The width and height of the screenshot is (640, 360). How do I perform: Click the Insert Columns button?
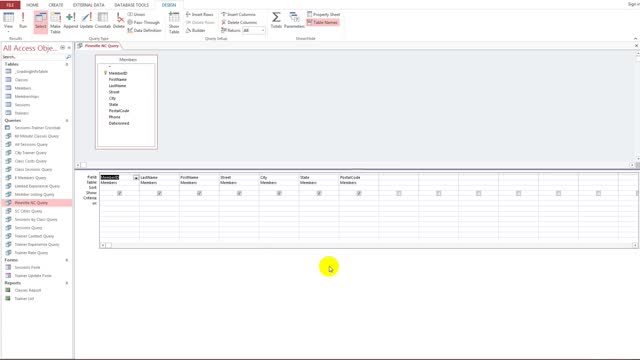pyautogui.click(x=238, y=14)
